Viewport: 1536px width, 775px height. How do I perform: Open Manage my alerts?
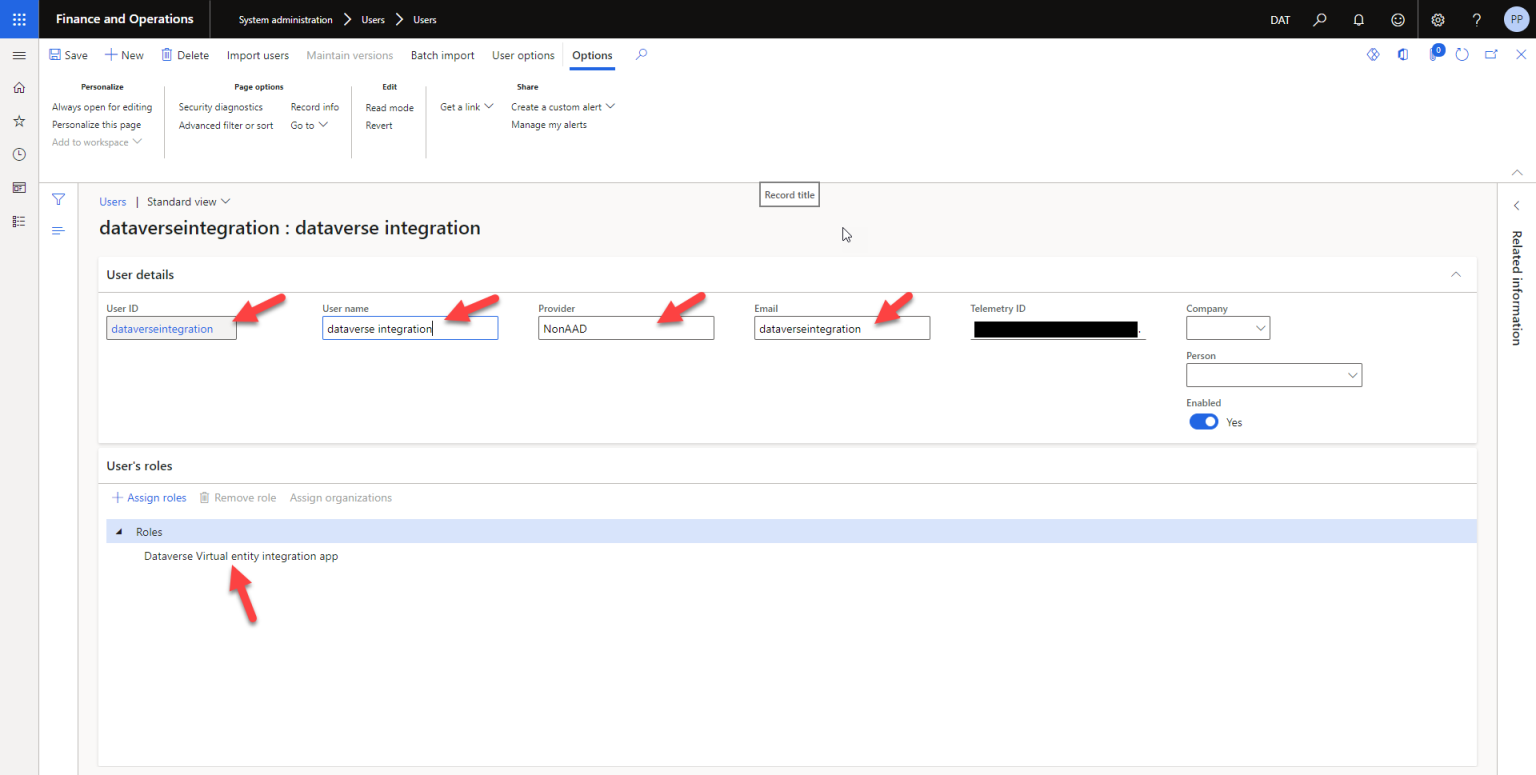(x=549, y=125)
